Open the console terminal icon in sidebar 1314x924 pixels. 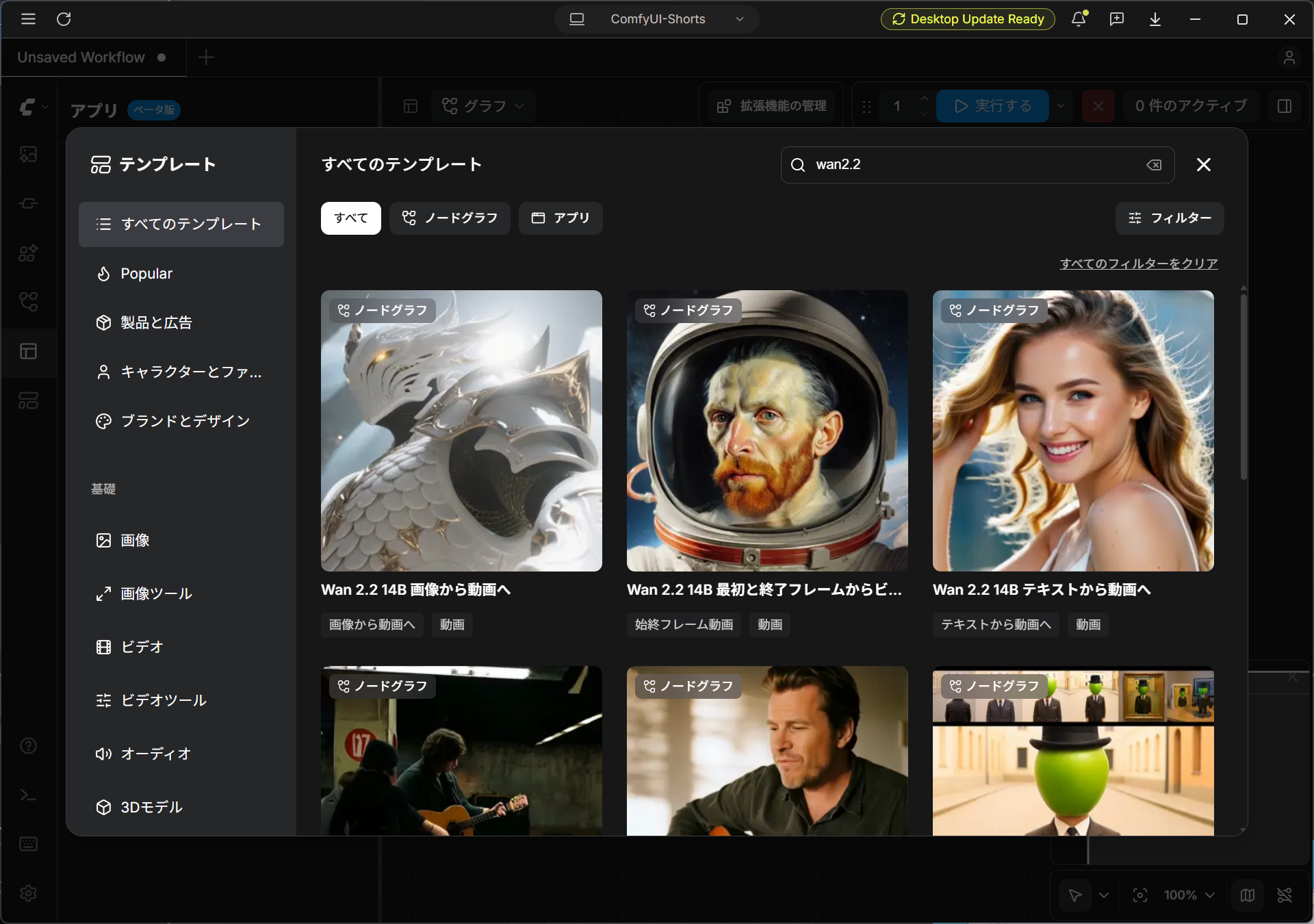28,795
